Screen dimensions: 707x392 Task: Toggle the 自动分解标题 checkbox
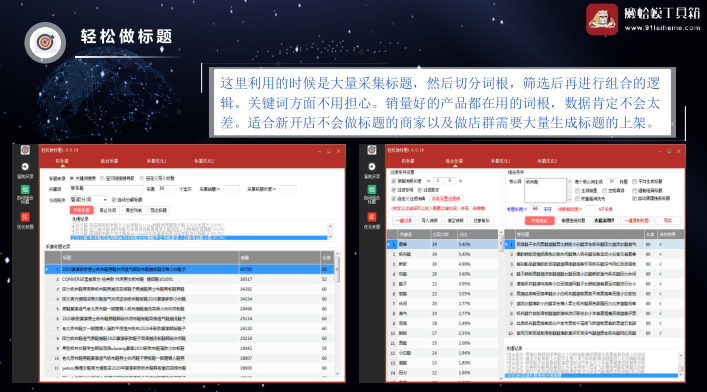point(114,199)
